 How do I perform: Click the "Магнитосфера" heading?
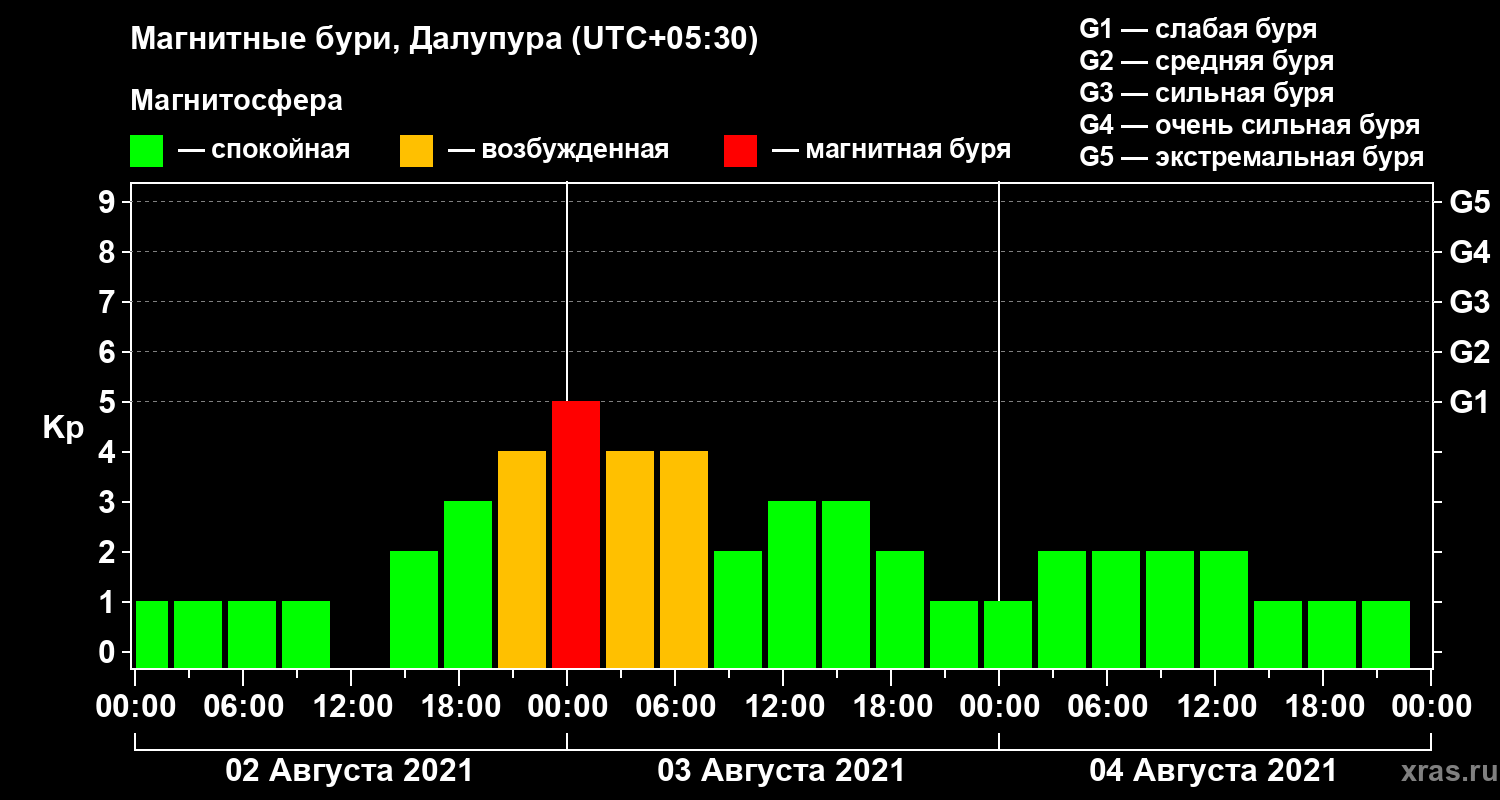coord(236,101)
